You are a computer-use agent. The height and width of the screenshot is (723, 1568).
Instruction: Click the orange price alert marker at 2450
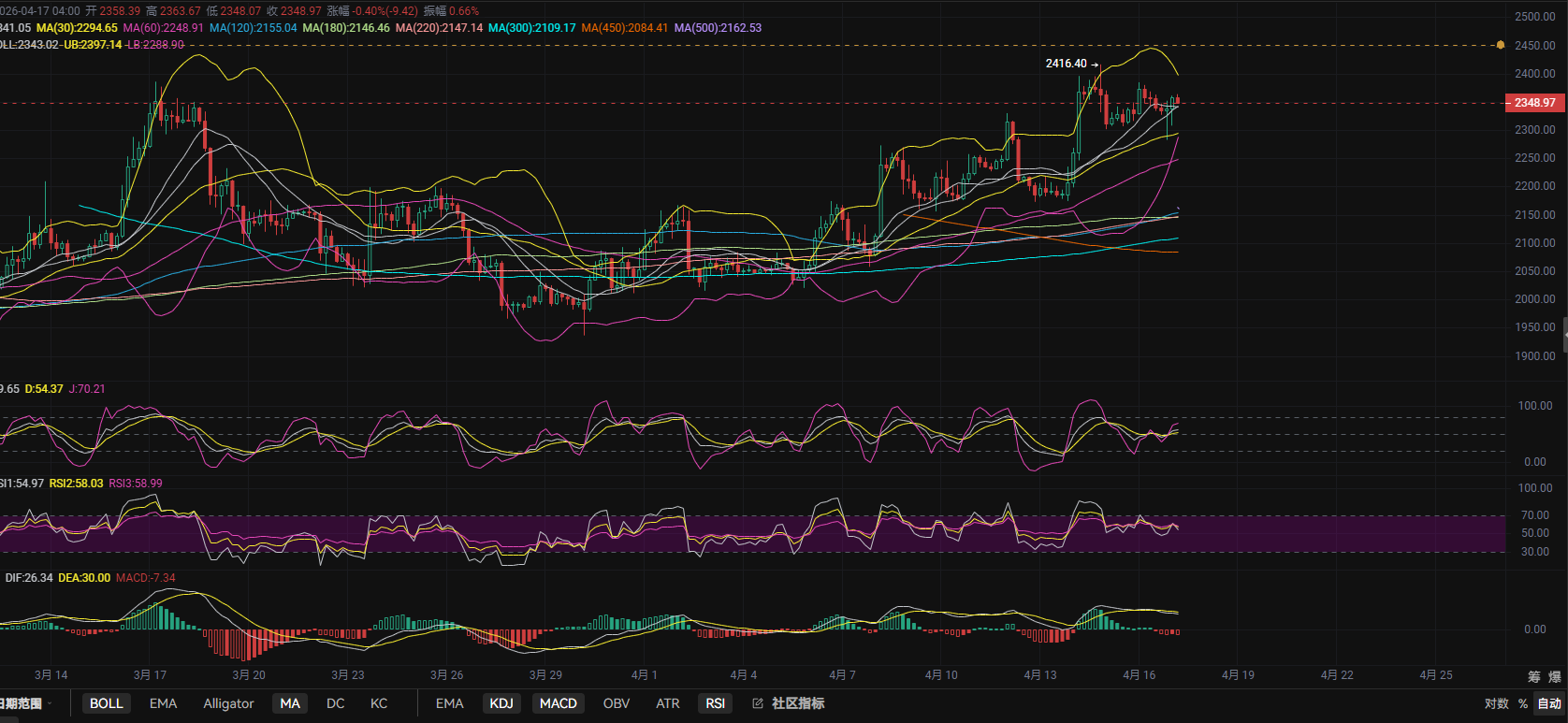tap(1501, 45)
